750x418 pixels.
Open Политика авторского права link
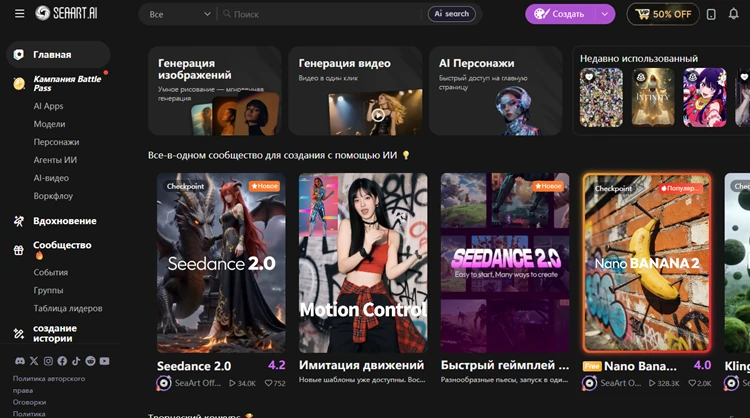point(49,385)
